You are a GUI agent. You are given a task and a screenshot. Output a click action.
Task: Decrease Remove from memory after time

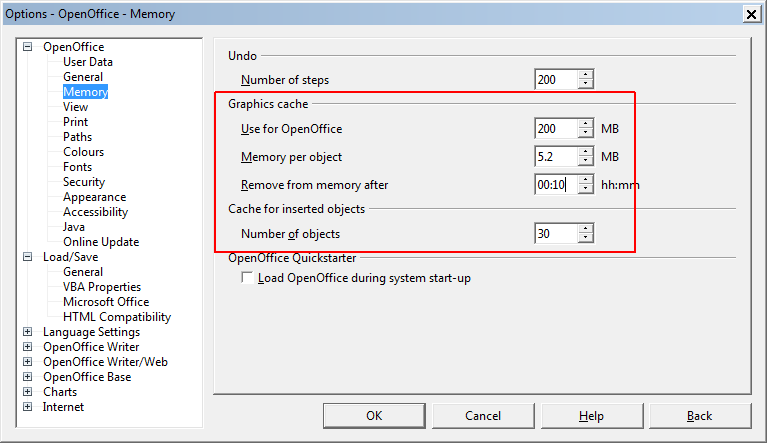pyautogui.click(x=585, y=189)
